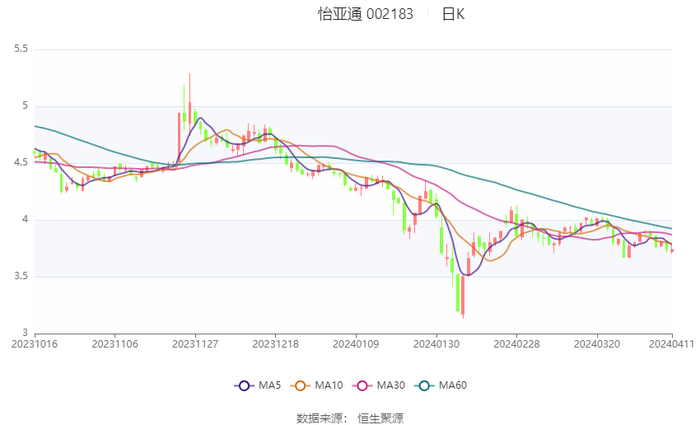The image size is (700, 425).
Task: Select the 日K chart type label
Action: (453, 14)
